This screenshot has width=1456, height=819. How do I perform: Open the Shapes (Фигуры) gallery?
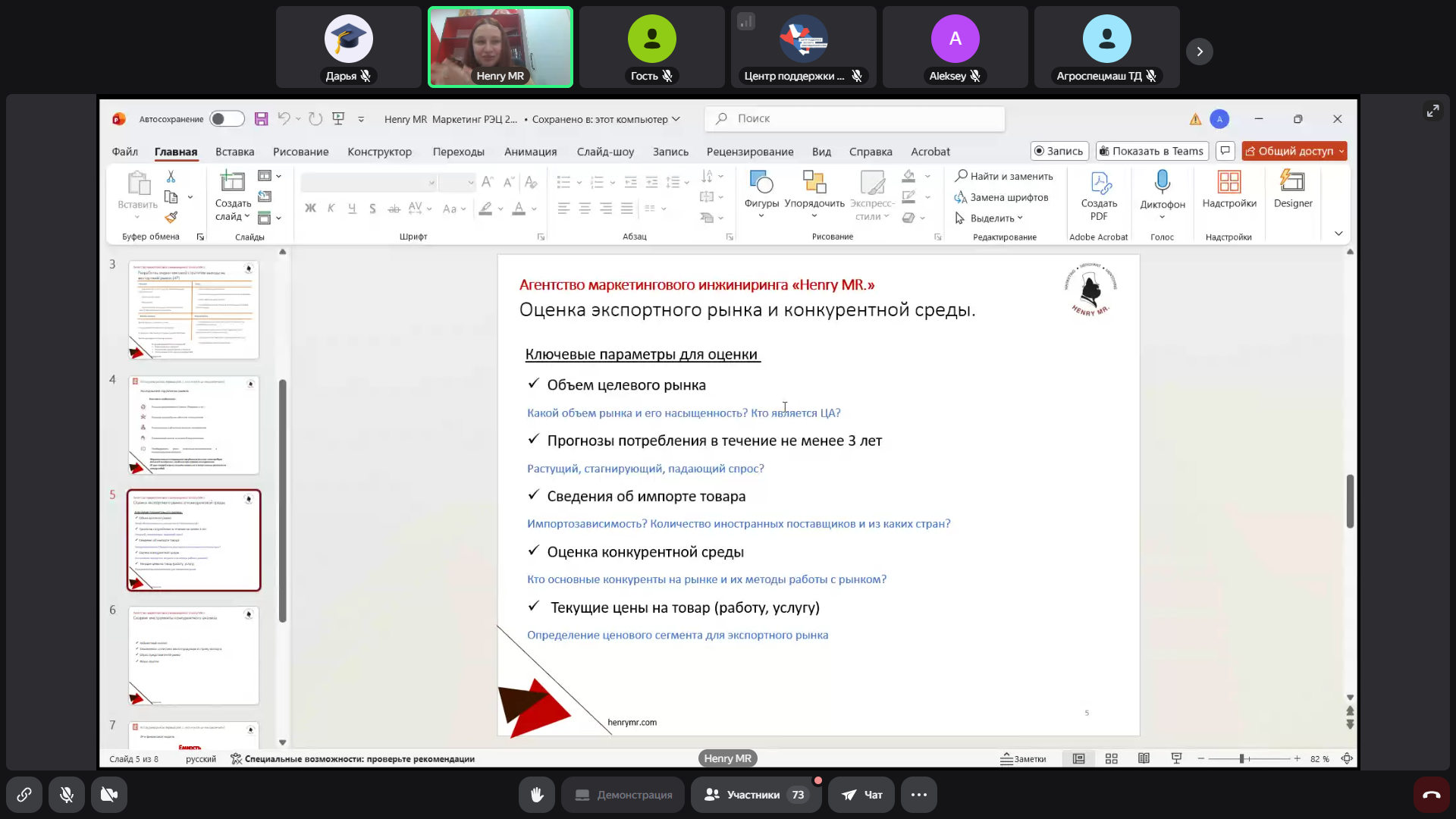(761, 190)
